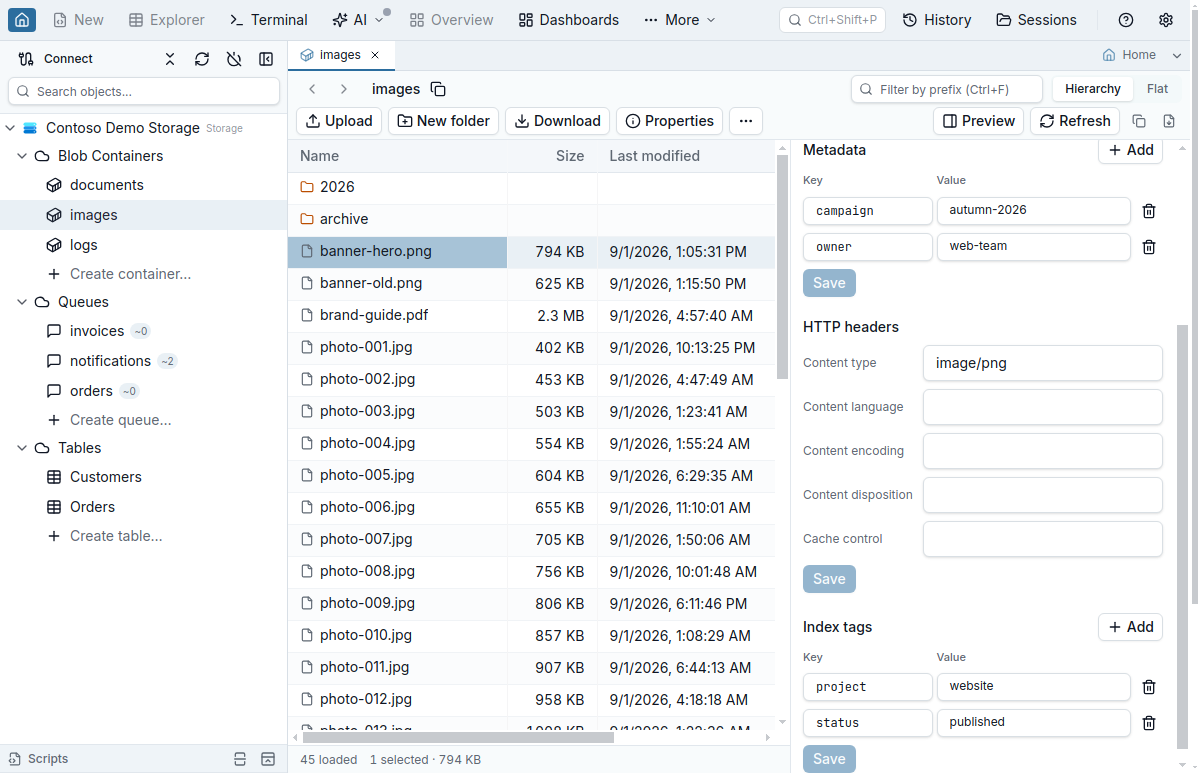Open the New menu item
Image resolution: width=1200 pixels, height=773 pixels.
click(78, 20)
